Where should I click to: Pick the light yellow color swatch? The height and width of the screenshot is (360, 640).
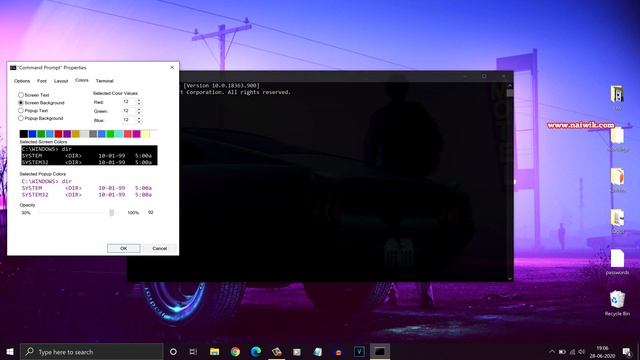tap(145, 134)
